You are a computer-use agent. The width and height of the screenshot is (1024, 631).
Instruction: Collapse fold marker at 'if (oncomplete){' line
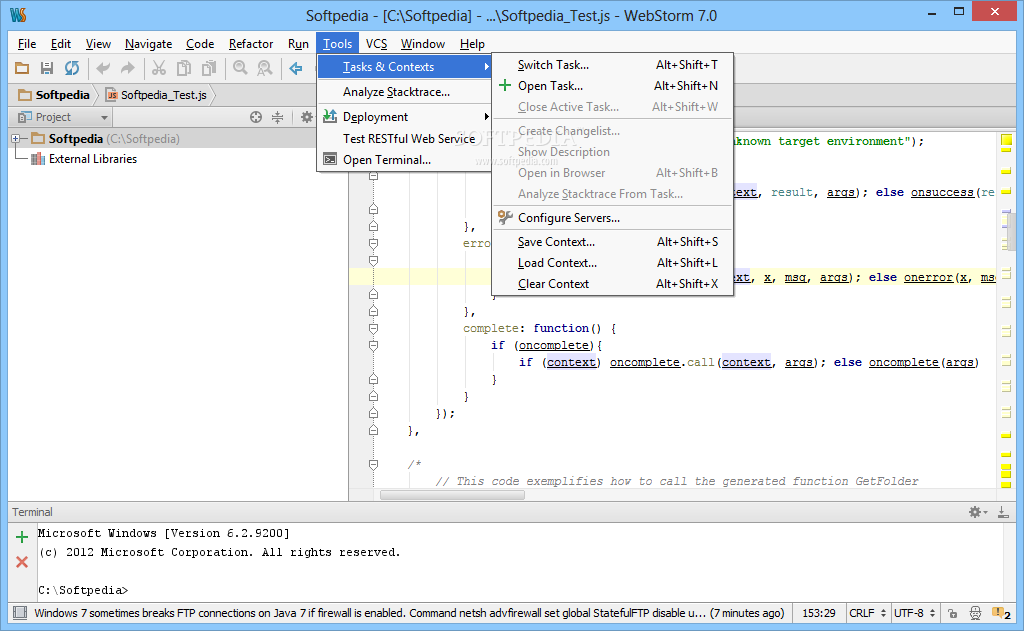pos(374,346)
